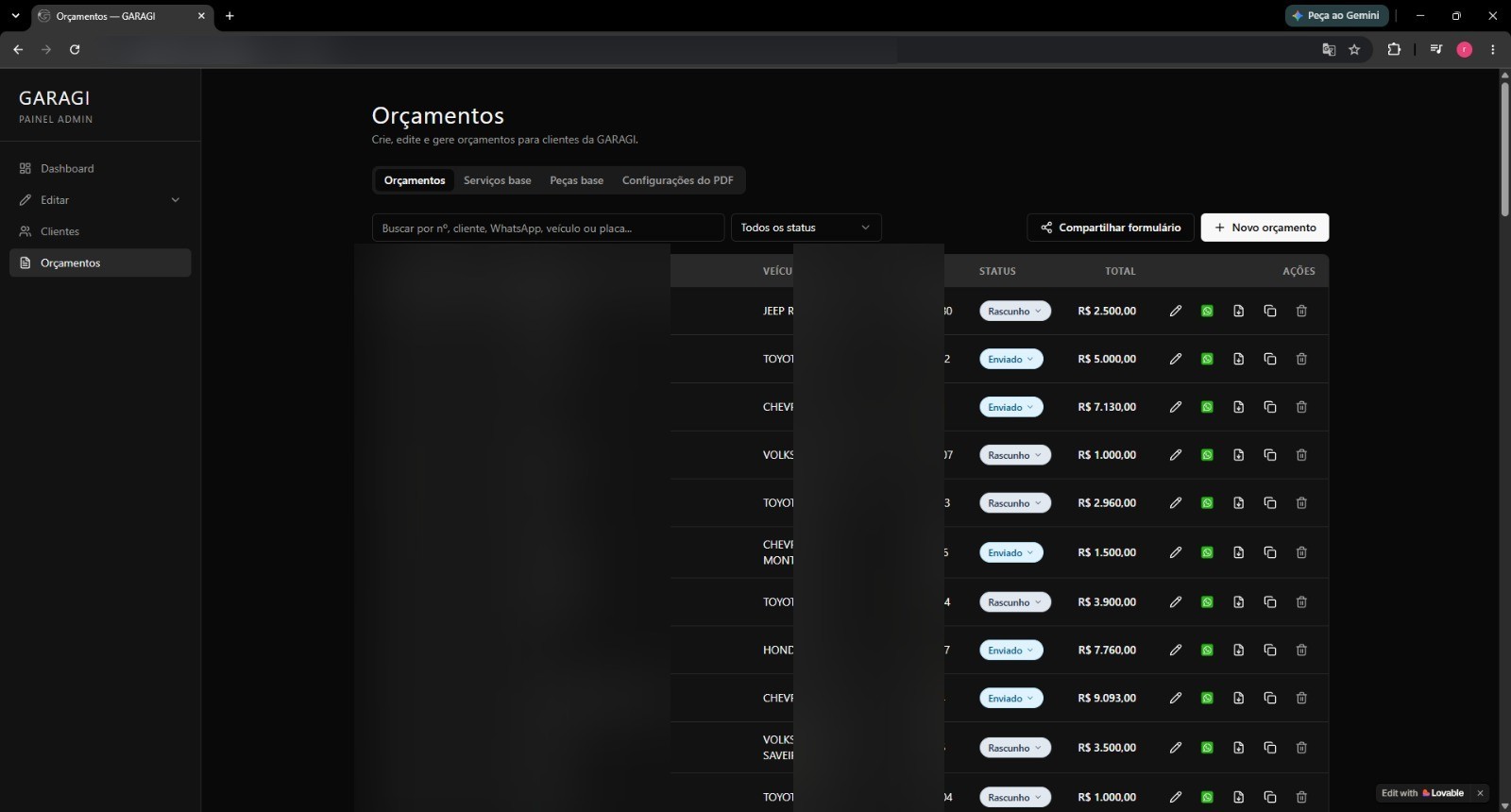The height and width of the screenshot is (812, 1511).
Task: Click the WhatsApp icon on the R$ 7.760,00 row
Action: coord(1207,651)
